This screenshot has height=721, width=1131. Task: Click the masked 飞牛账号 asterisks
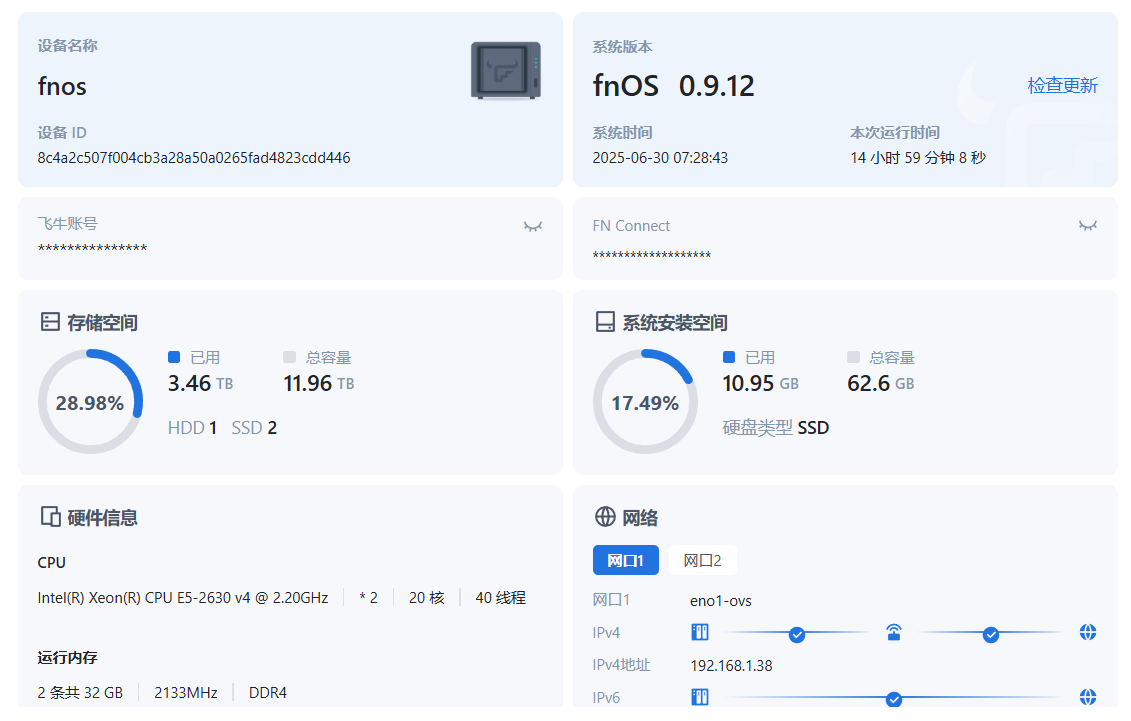tap(92, 249)
